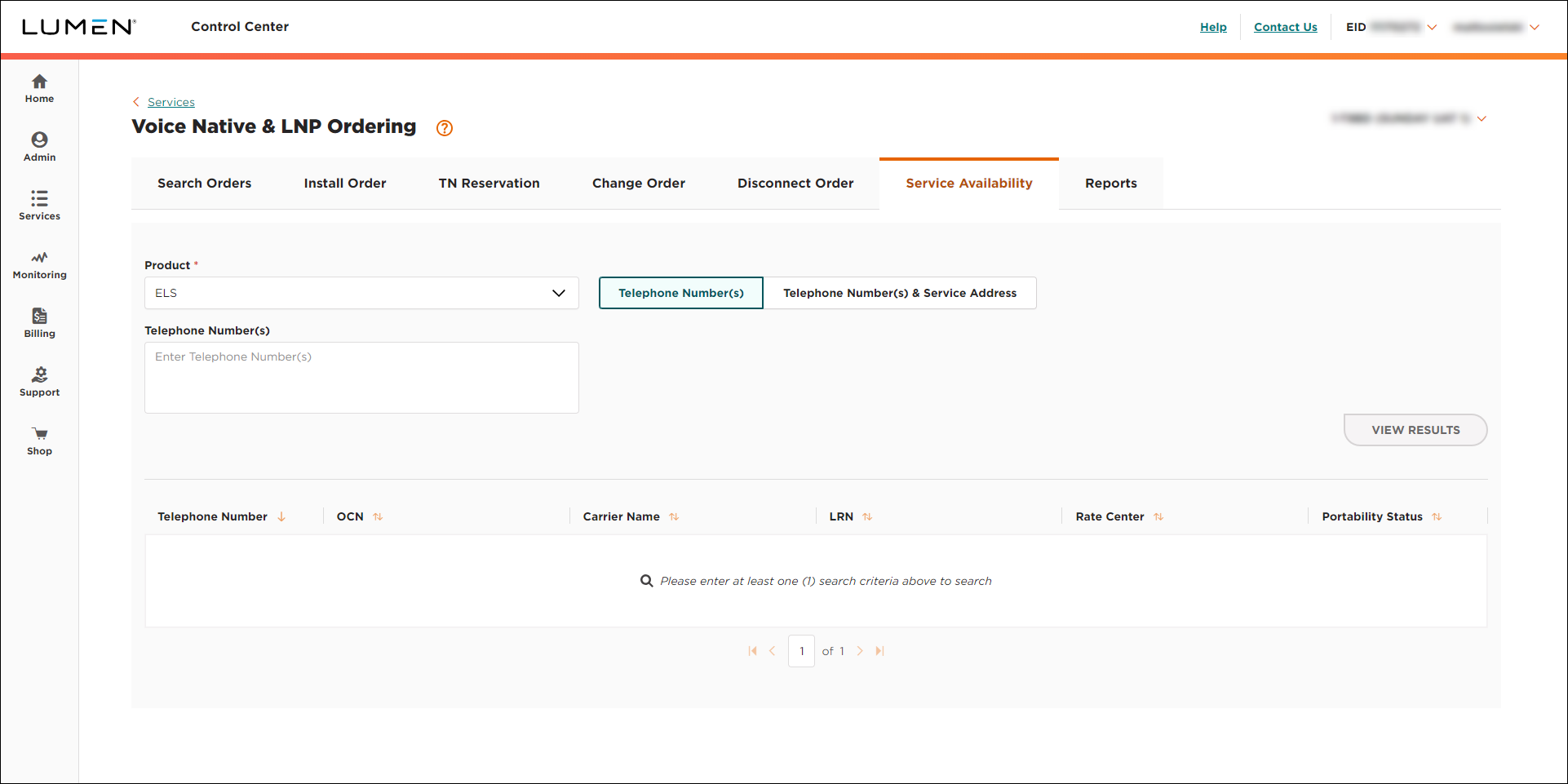This screenshot has width=1568, height=784.
Task: Sort the Portability Status column
Action: click(1437, 516)
